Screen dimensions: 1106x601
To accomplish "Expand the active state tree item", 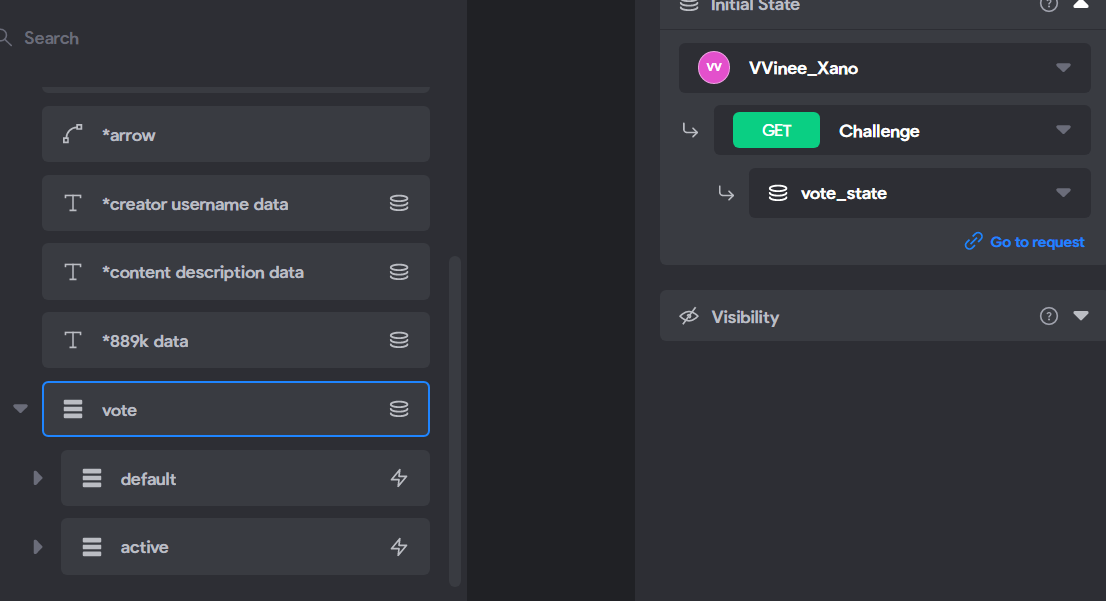I will click(x=38, y=546).
